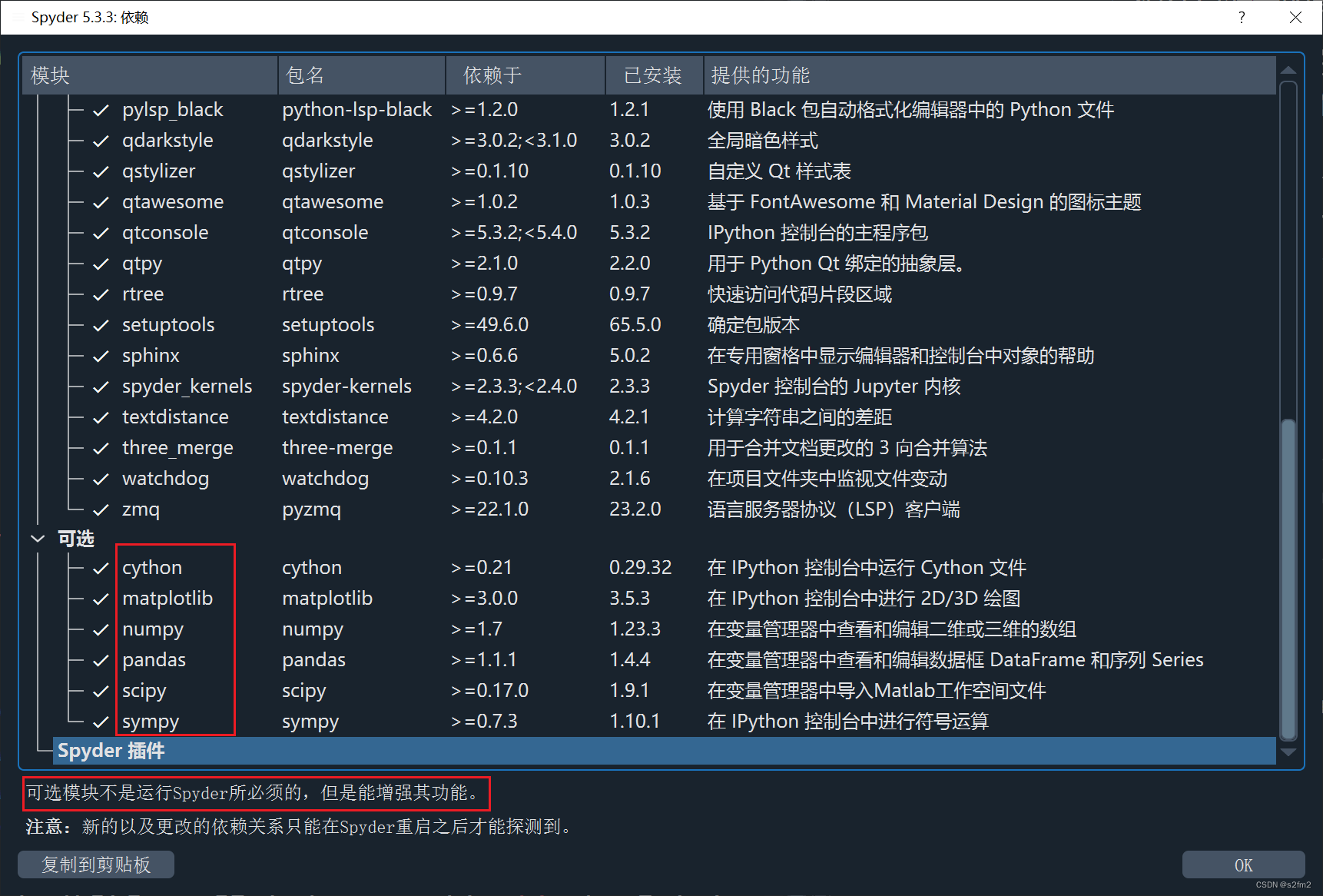Collapse the 可选 optional modules group
The width and height of the screenshot is (1323, 896).
(x=38, y=539)
